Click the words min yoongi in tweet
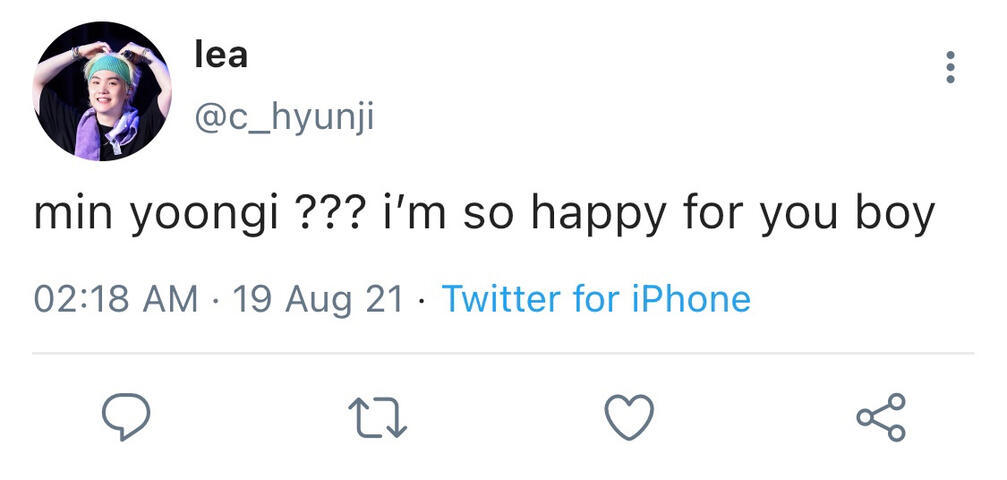The width and height of the screenshot is (1007, 480). tap(154, 215)
